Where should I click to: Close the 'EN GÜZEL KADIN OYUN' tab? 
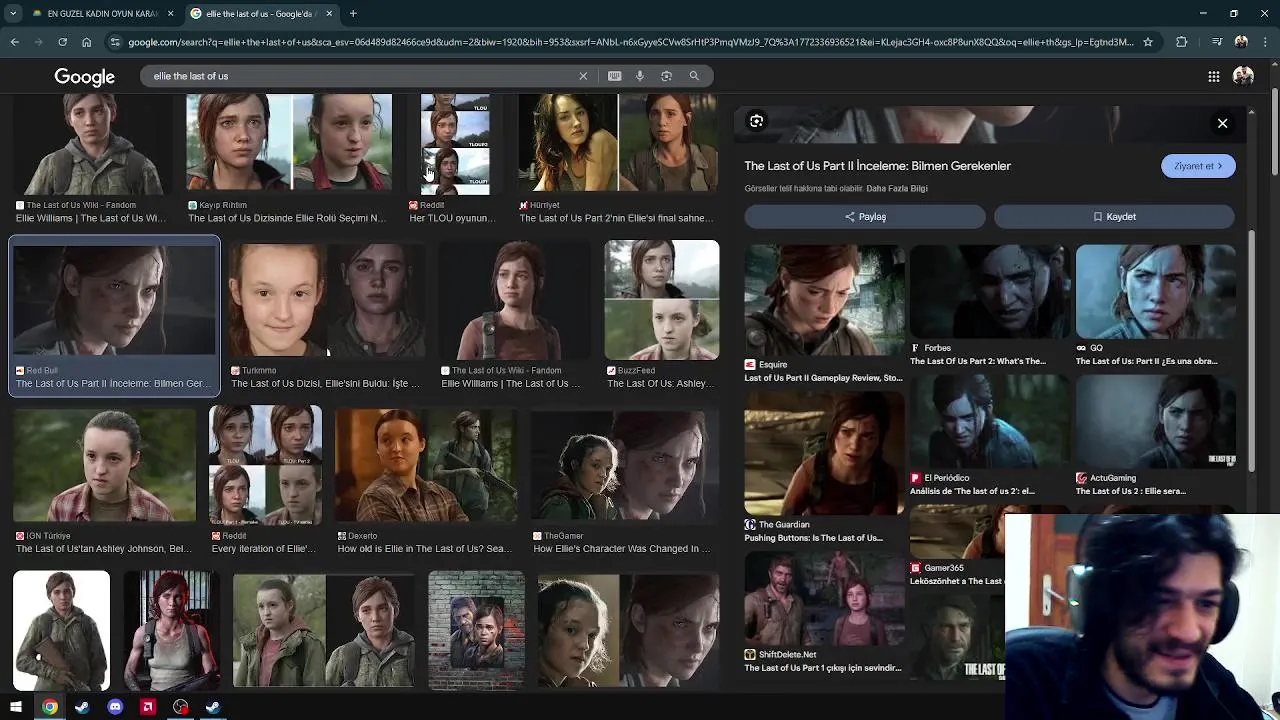click(x=171, y=13)
